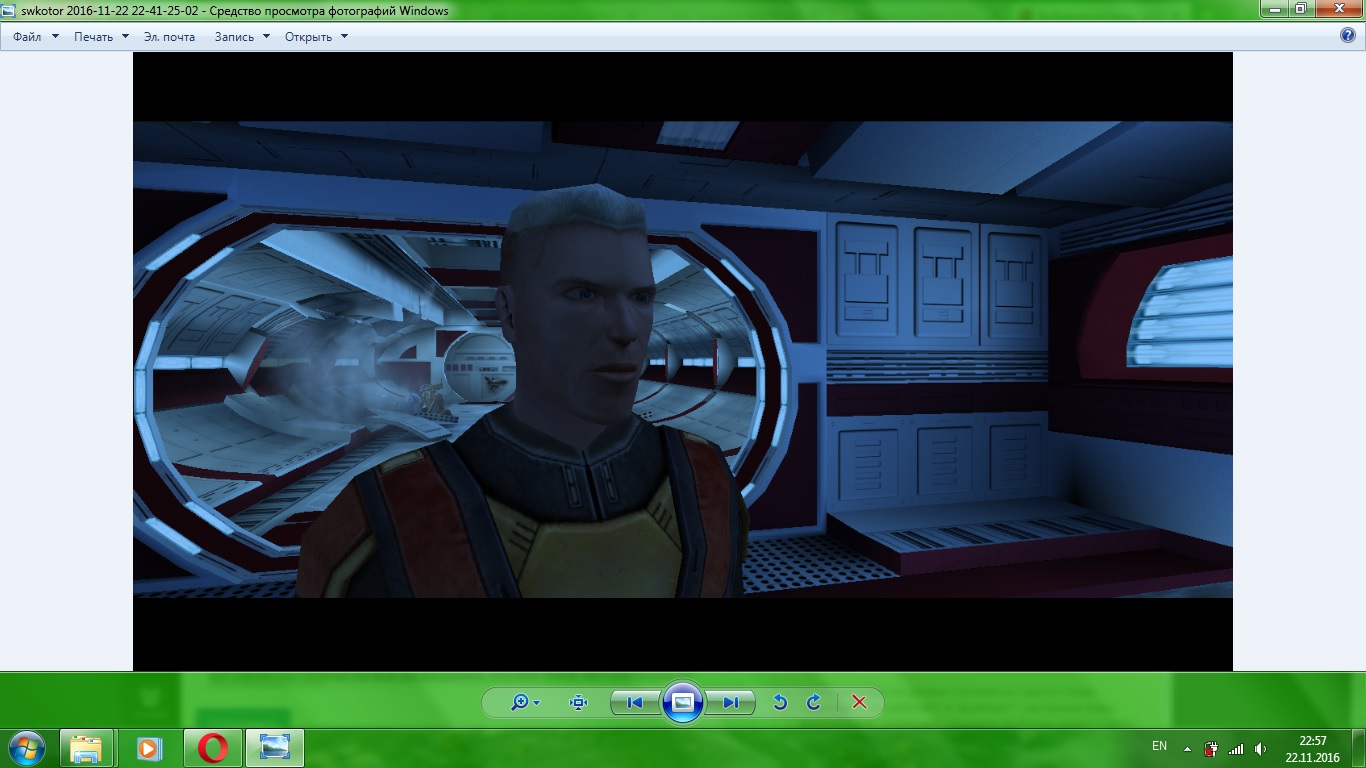Image resolution: width=1366 pixels, height=768 pixels.
Task: Click the displayed game screenshot image
Action: pos(683,360)
